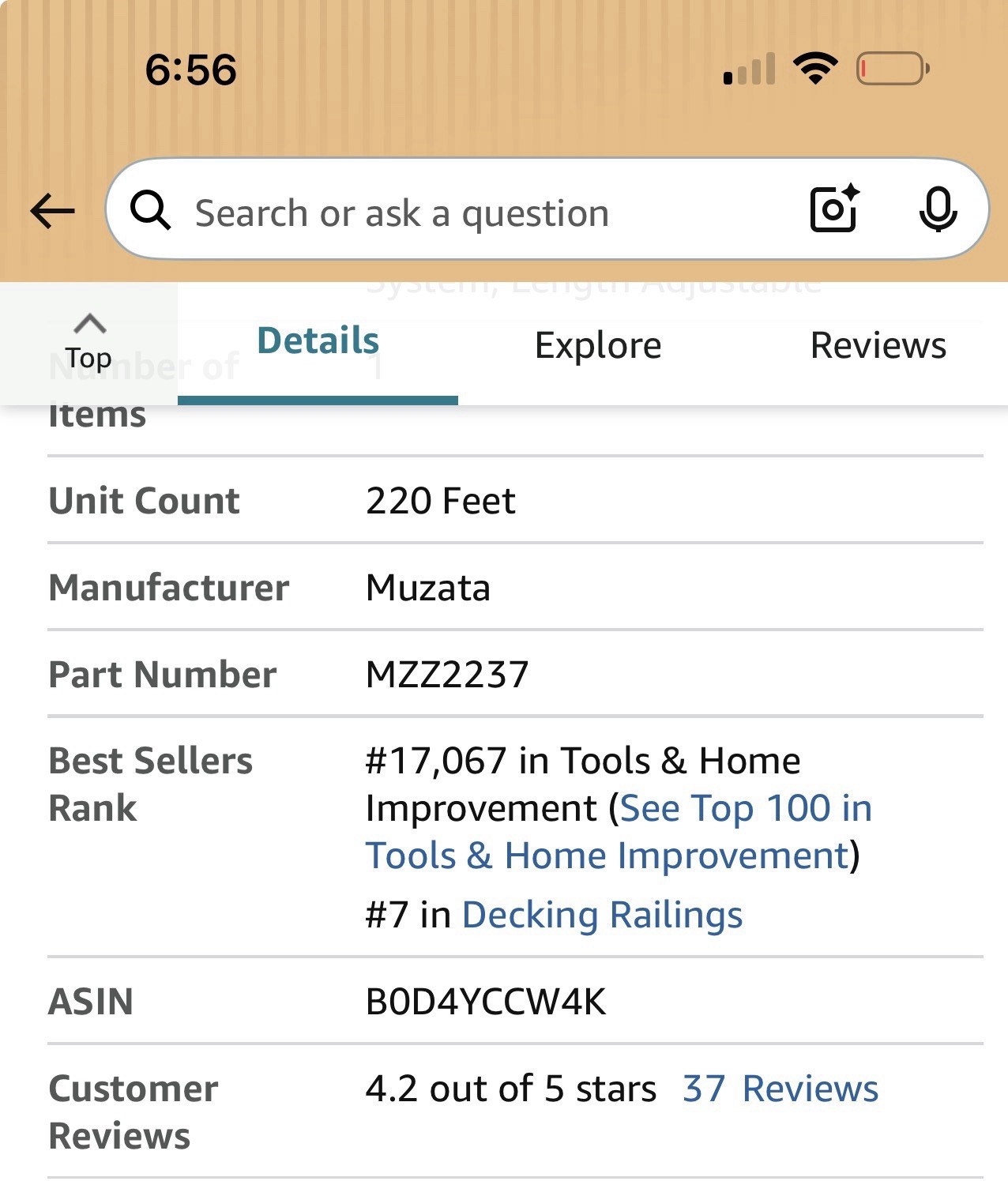Select the 'Best Sellers Rank' row label

tap(151, 784)
